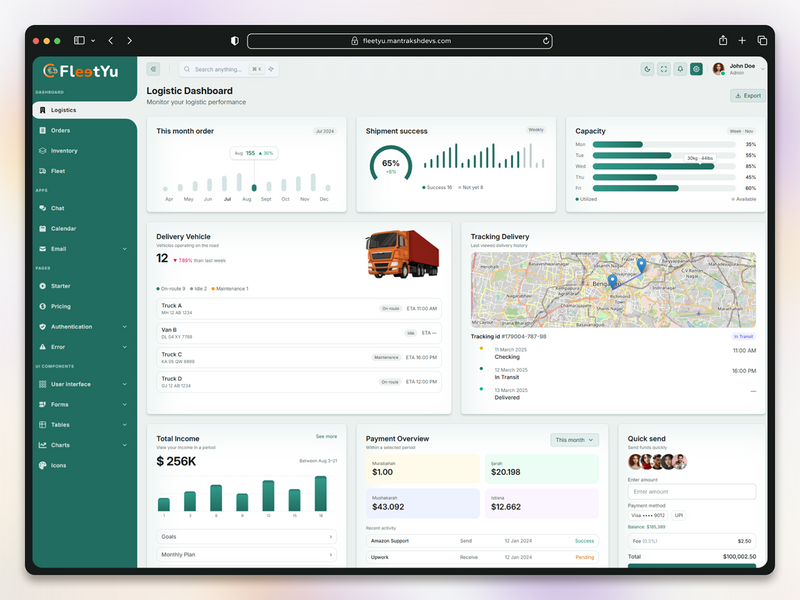This screenshot has height=600, width=800.
Task: Open the This month period dropdown
Action: point(573,440)
